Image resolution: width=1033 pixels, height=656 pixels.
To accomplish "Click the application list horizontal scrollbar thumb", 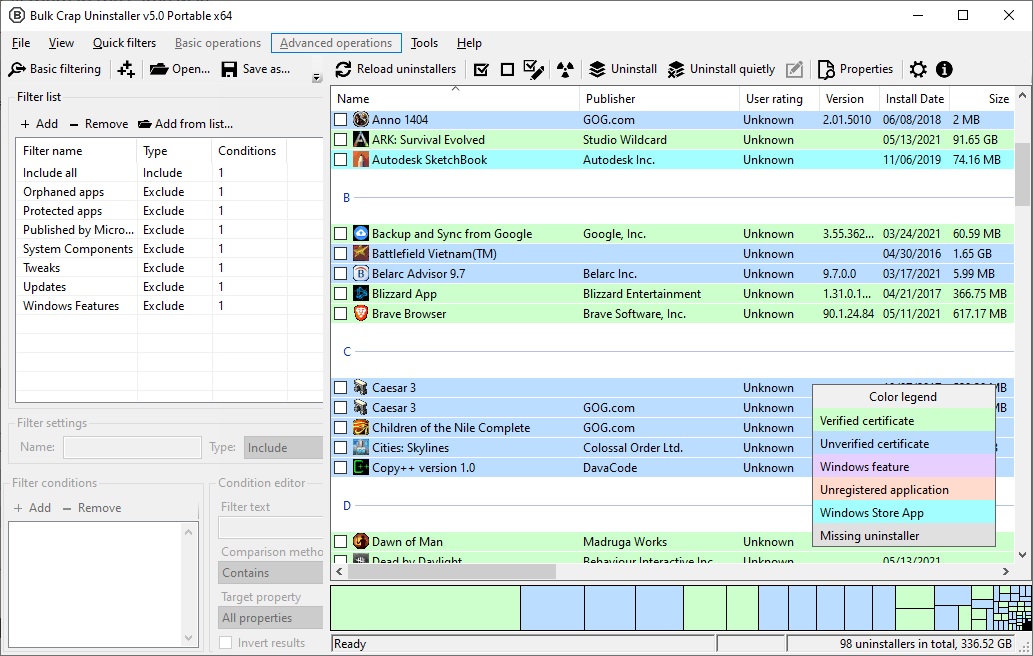I will (x=452, y=572).
